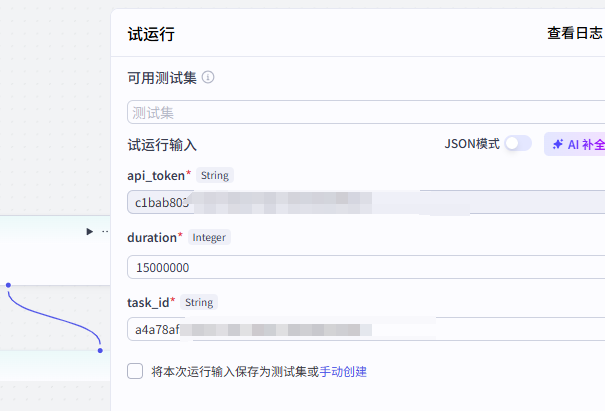Enable the JSON模式 toggle switch

coord(517,144)
